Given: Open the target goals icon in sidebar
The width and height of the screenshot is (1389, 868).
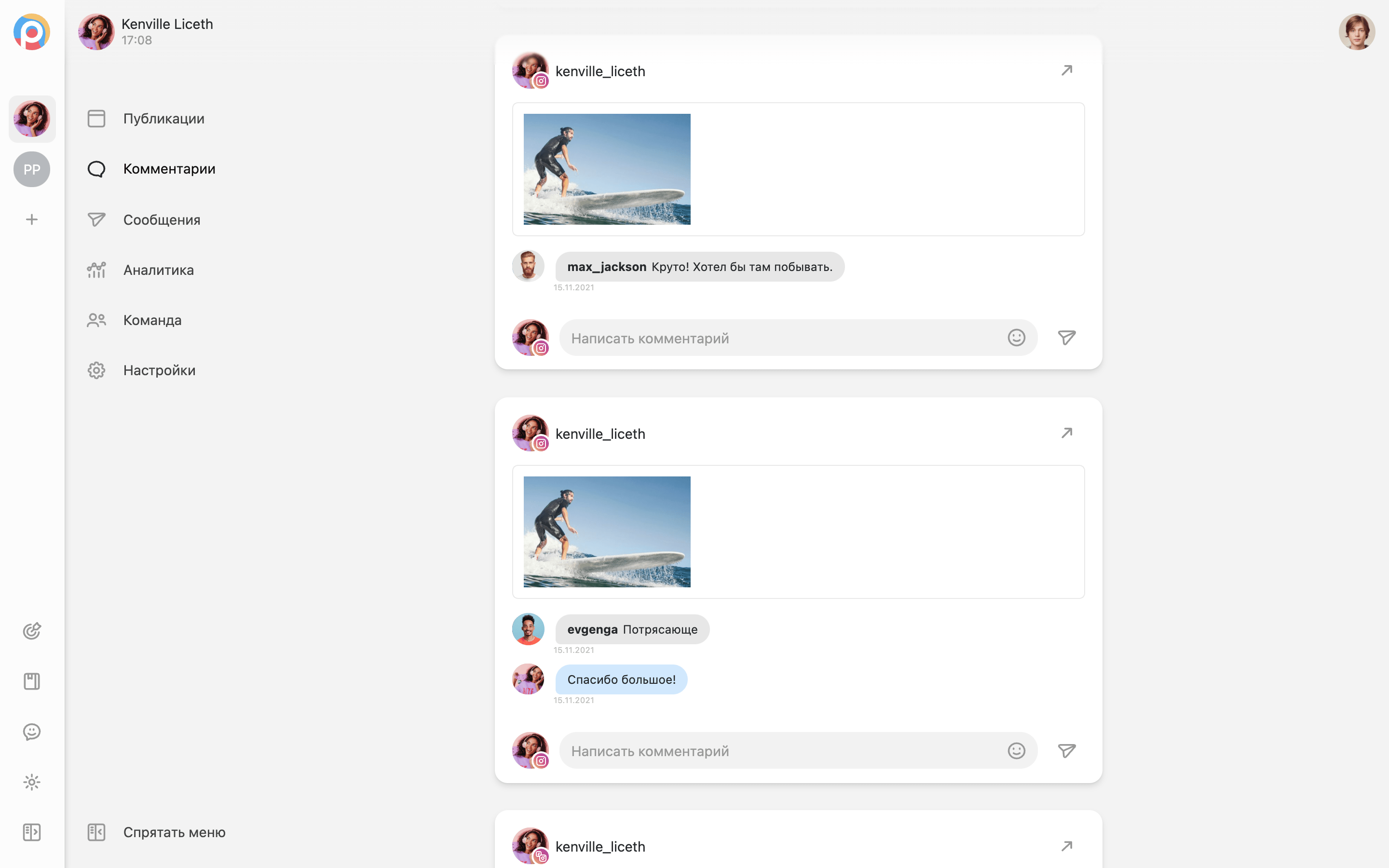Looking at the screenshot, I should [x=32, y=631].
